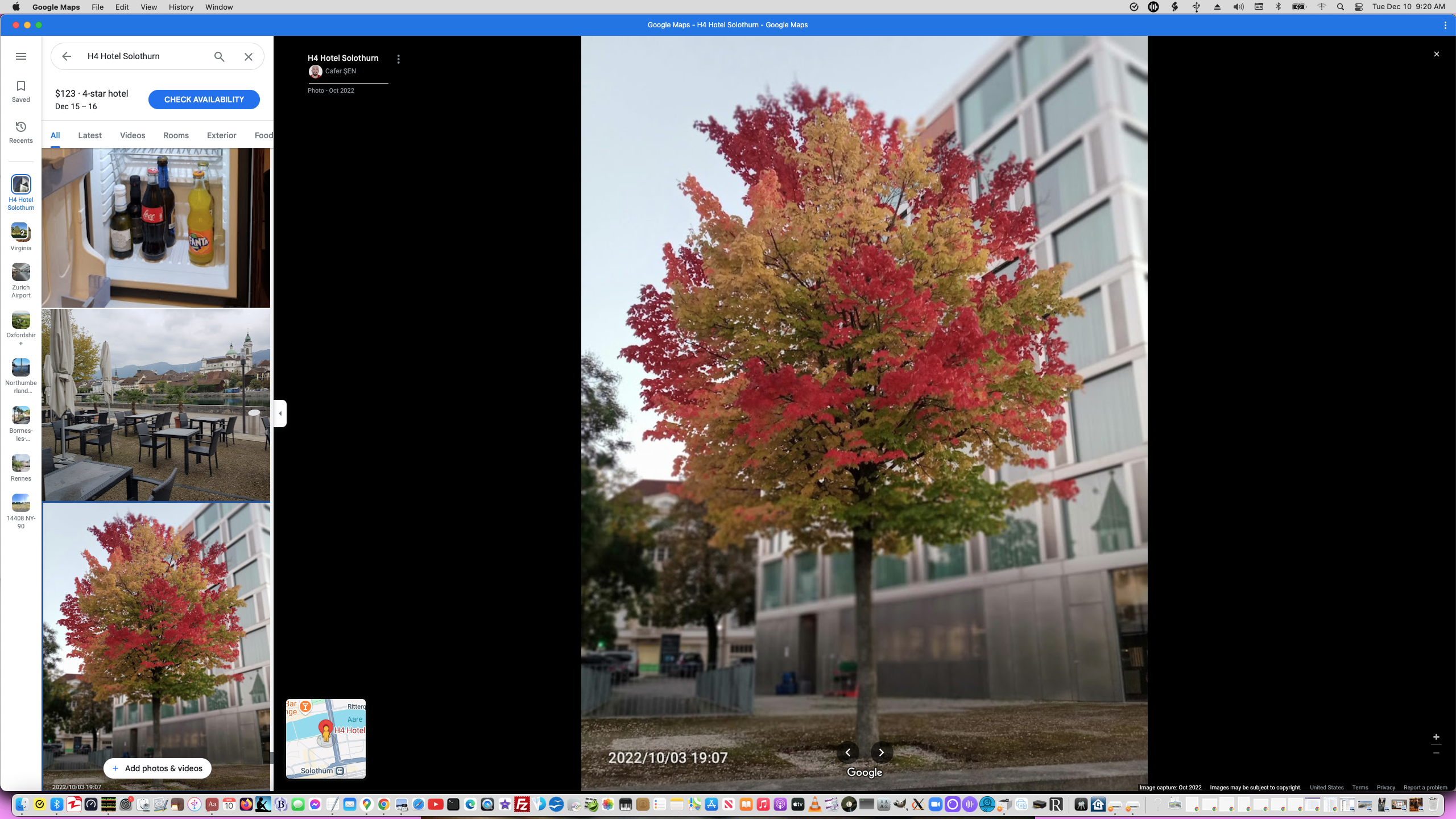Click Add photos & videos button
Screen dimensions: 1456x819
(x=158, y=768)
